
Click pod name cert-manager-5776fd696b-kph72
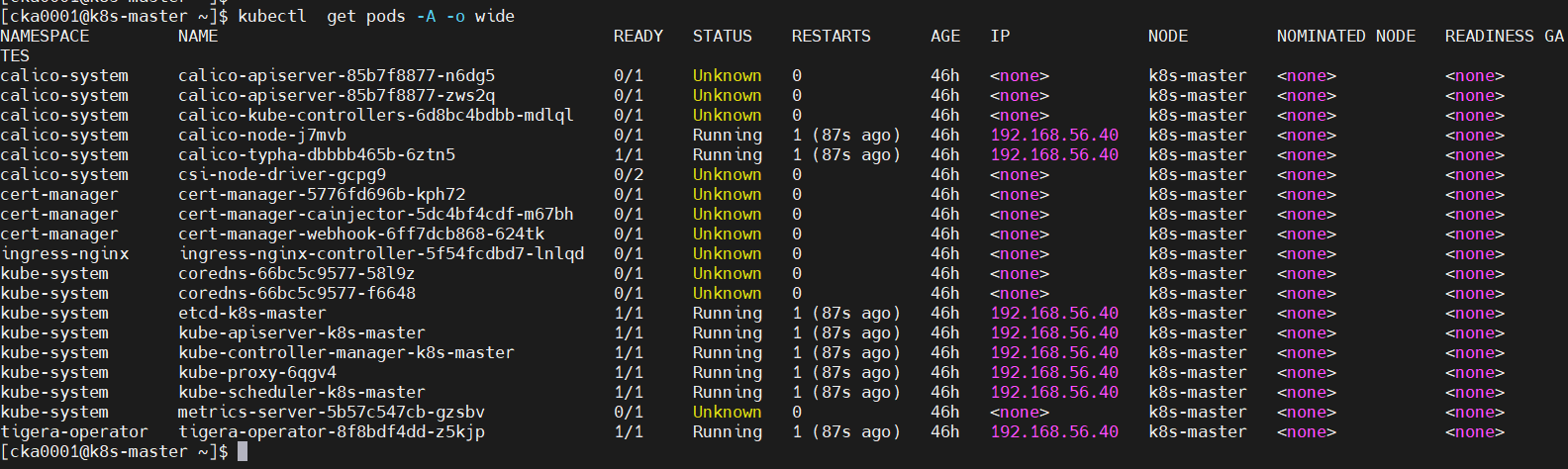322,194
